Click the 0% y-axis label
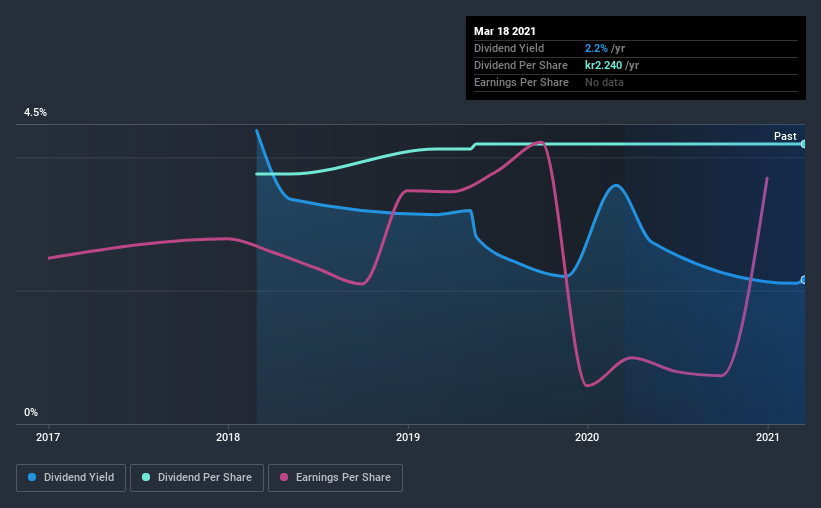The height and width of the screenshot is (508, 821). coord(31,412)
